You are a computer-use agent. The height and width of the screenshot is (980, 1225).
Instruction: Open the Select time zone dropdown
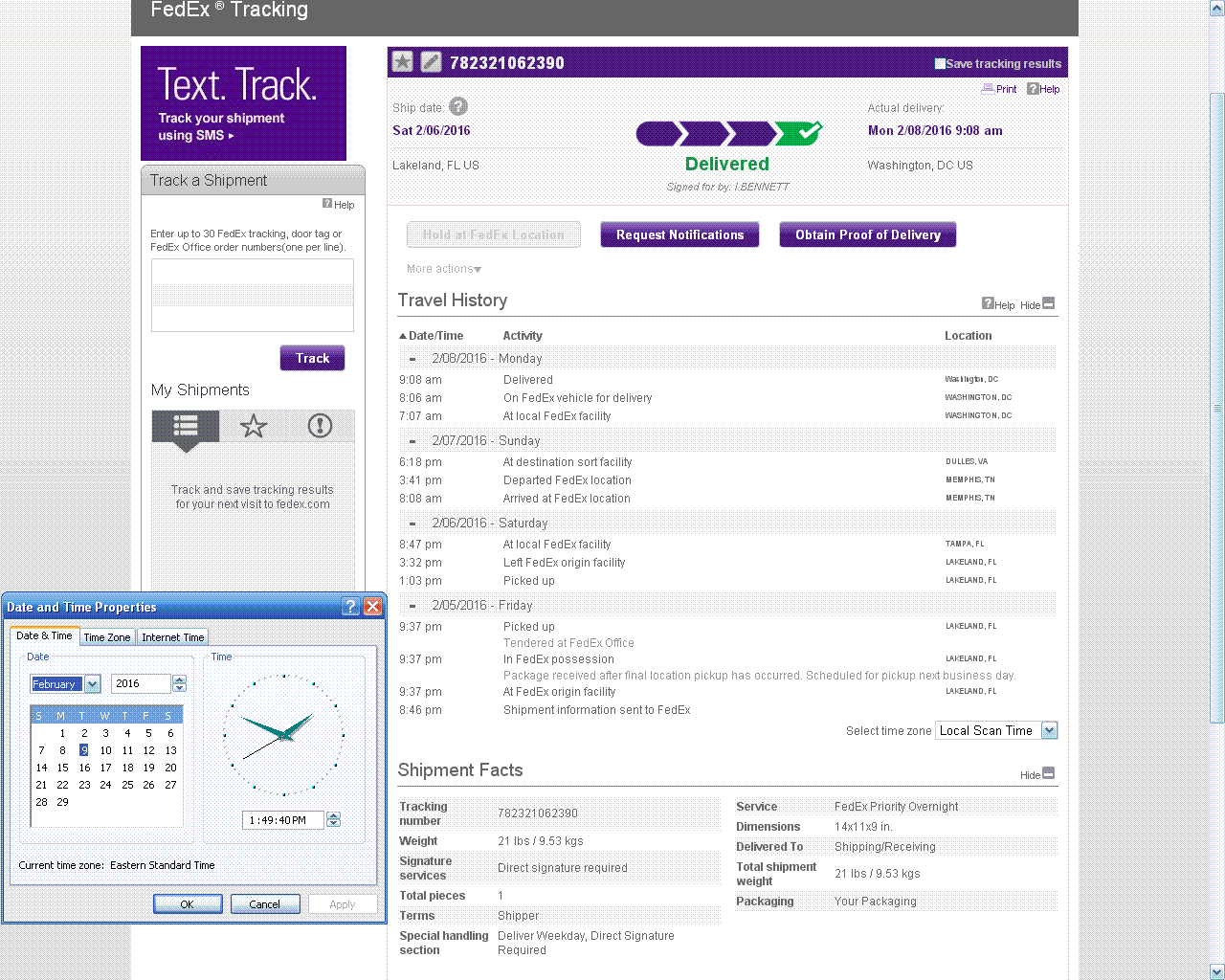pos(1049,730)
